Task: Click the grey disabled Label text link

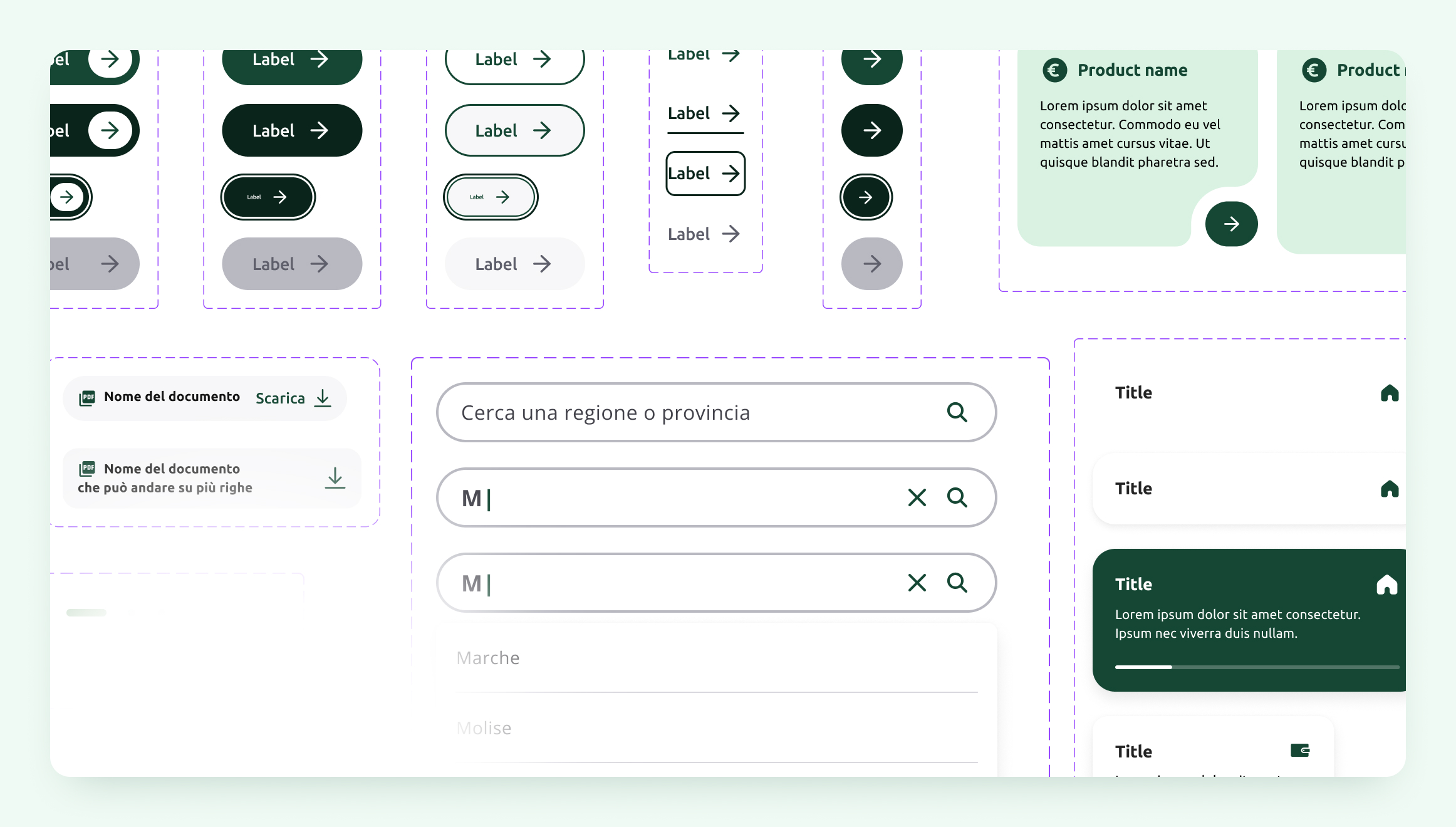Action: pos(705,234)
